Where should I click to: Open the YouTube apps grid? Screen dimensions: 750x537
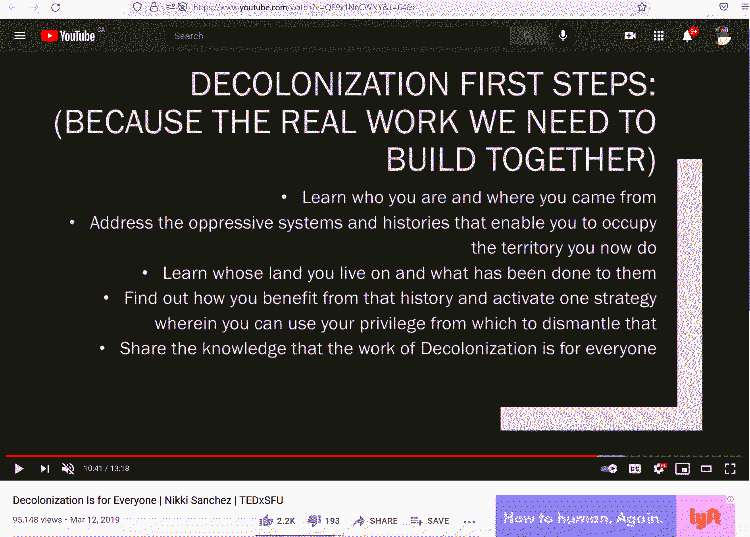[659, 36]
